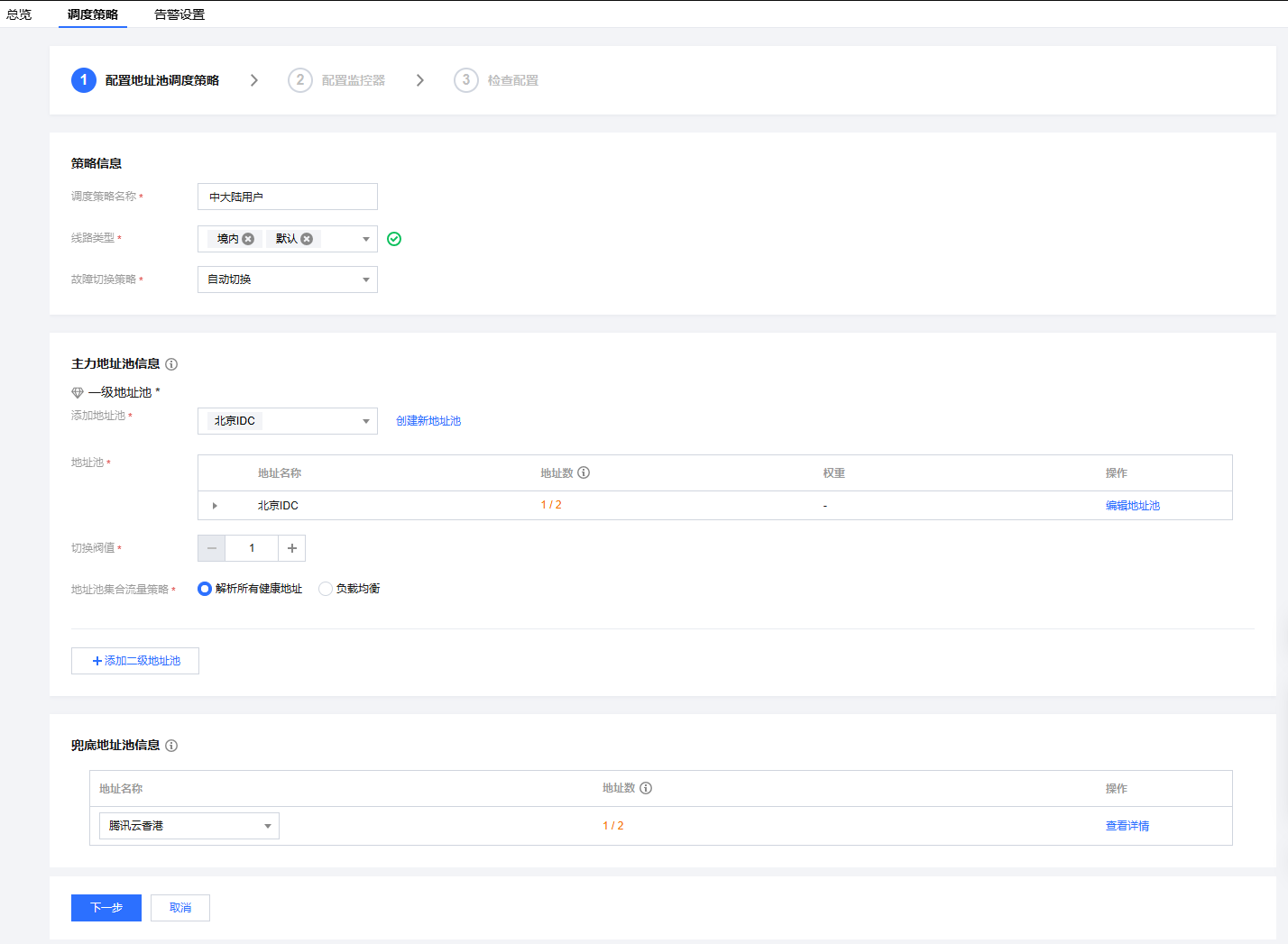This screenshot has width=1288, height=944.
Task: Click chevron arrow after step 2
Action: click(x=420, y=80)
